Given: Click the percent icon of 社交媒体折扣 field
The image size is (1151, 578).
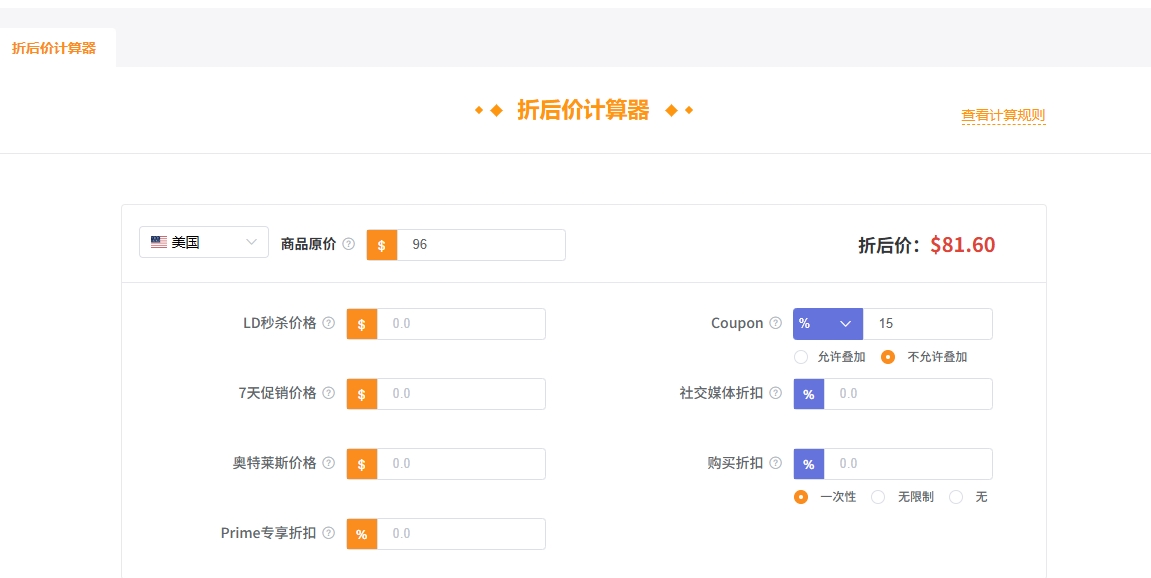Looking at the screenshot, I should tap(809, 394).
